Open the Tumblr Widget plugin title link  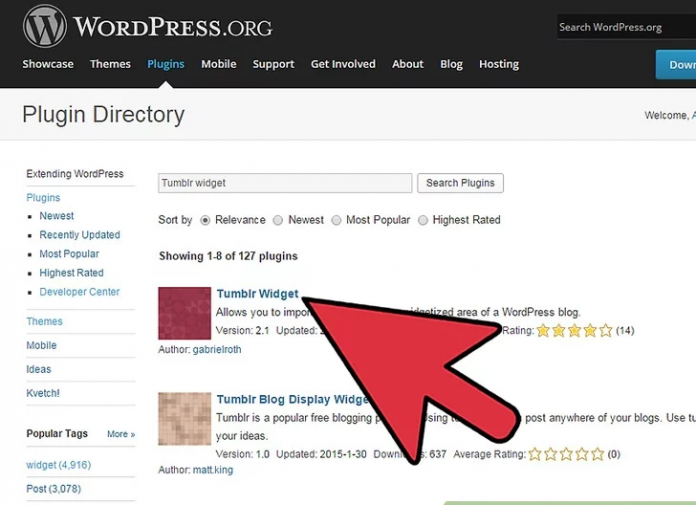pyautogui.click(x=257, y=294)
